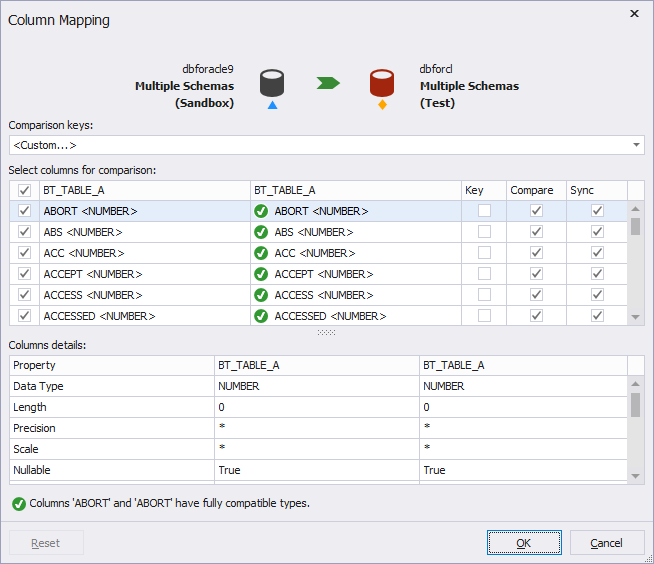Select the source ABORT <NUMBER> row
654x564 pixels.
145,211
